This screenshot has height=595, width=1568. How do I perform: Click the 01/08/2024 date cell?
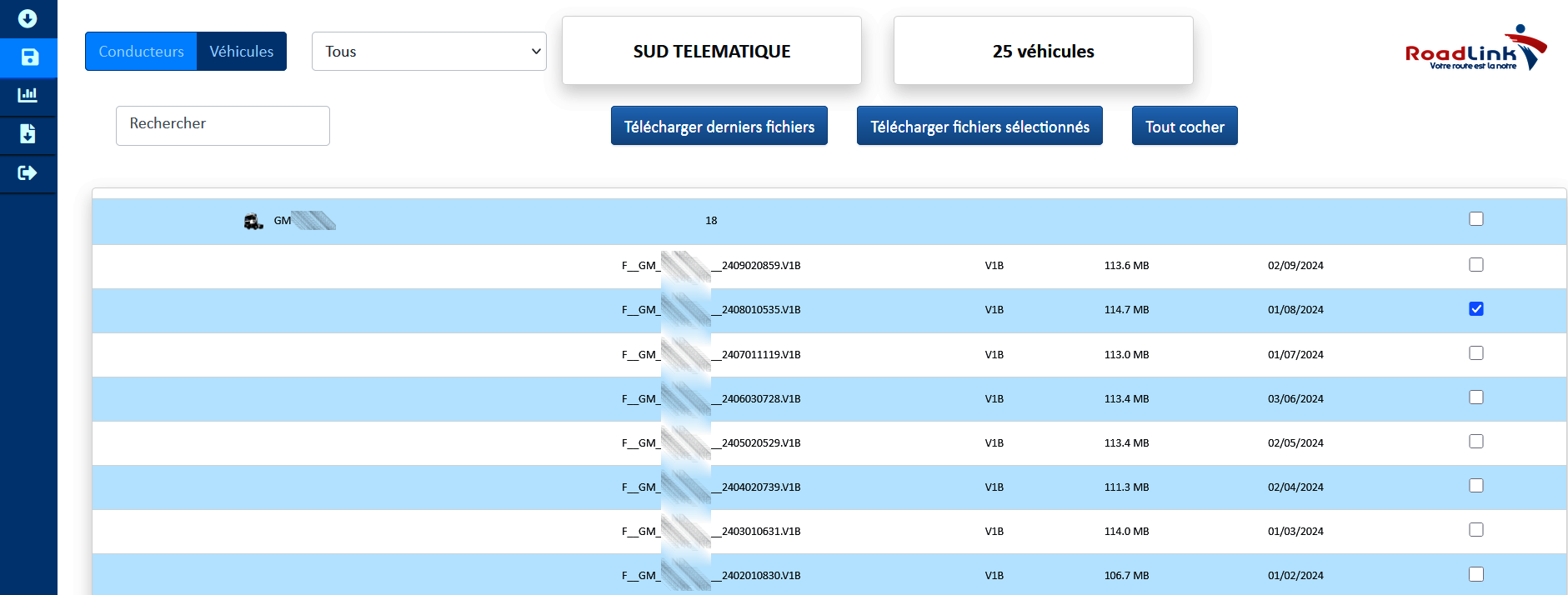point(1295,310)
